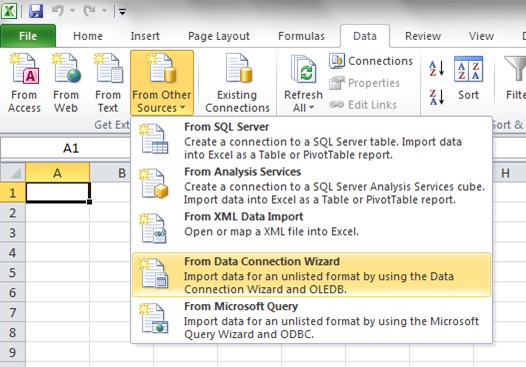Open the File tab

(x=28, y=36)
